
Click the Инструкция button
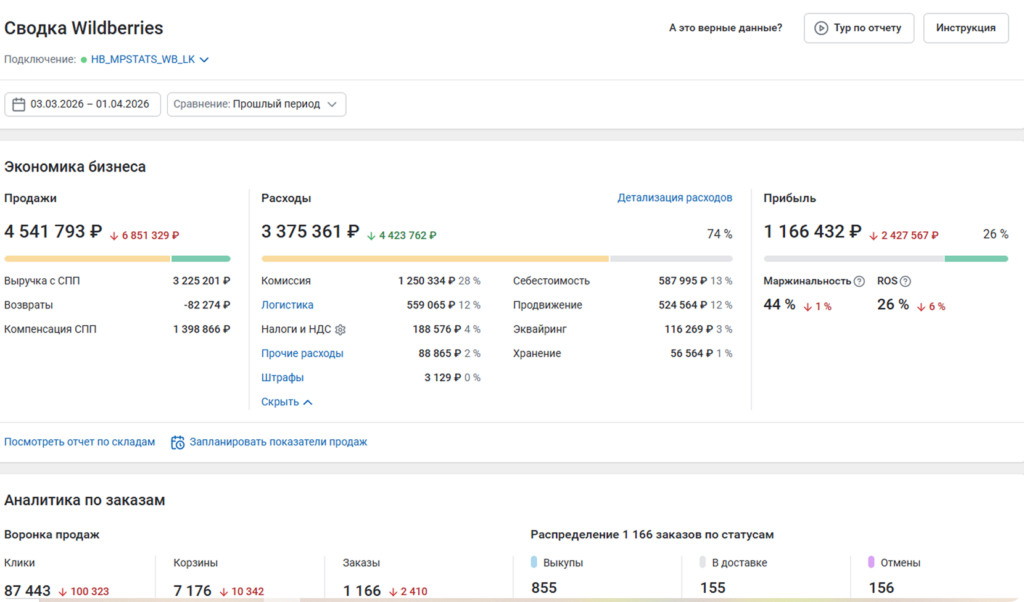point(965,28)
